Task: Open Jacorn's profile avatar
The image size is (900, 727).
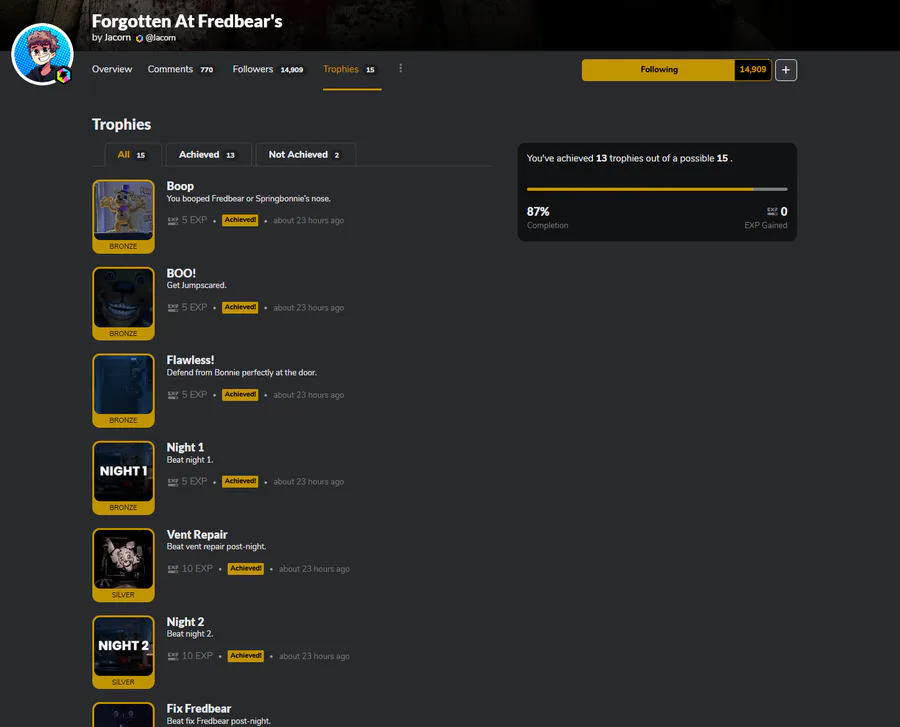Action: 42,55
